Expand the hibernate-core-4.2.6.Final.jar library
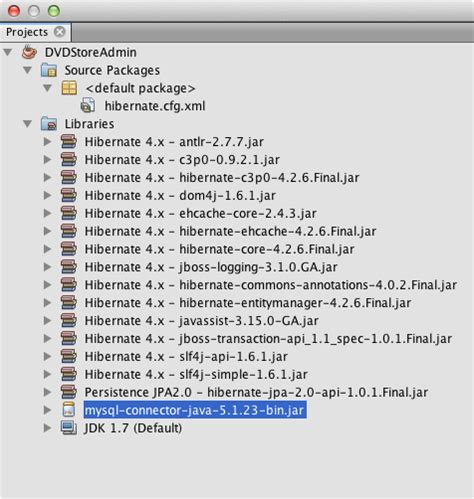The height and width of the screenshot is (499, 474). [47, 249]
